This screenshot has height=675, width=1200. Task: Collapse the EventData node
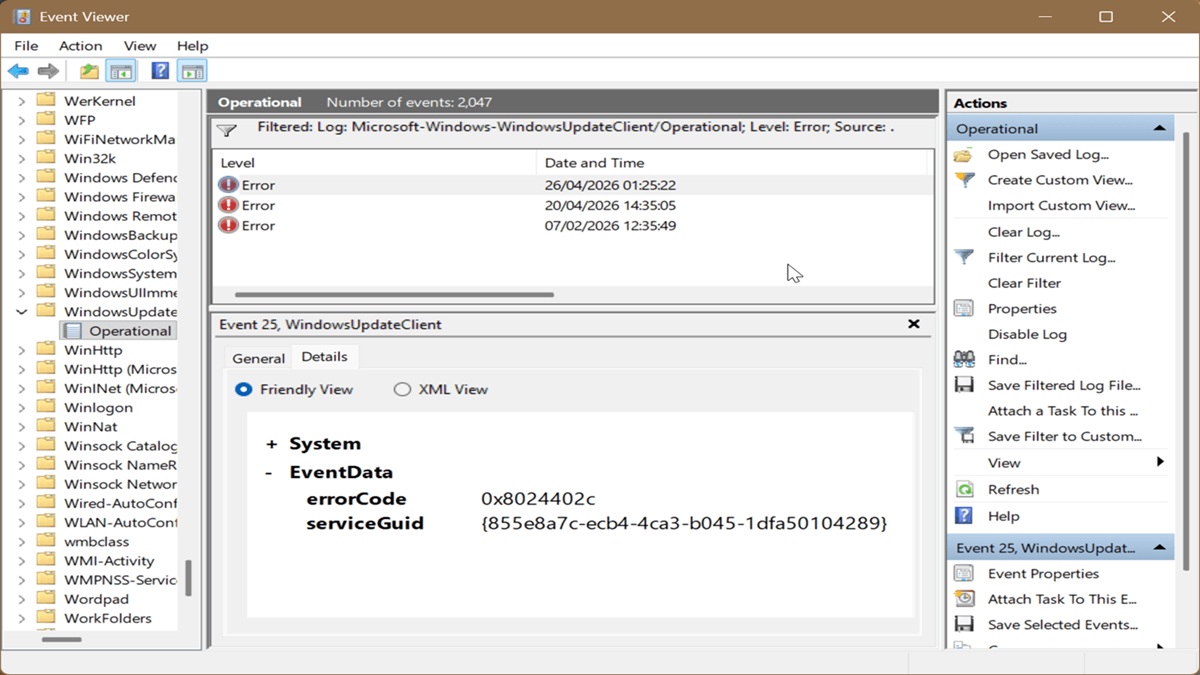(x=269, y=472)
